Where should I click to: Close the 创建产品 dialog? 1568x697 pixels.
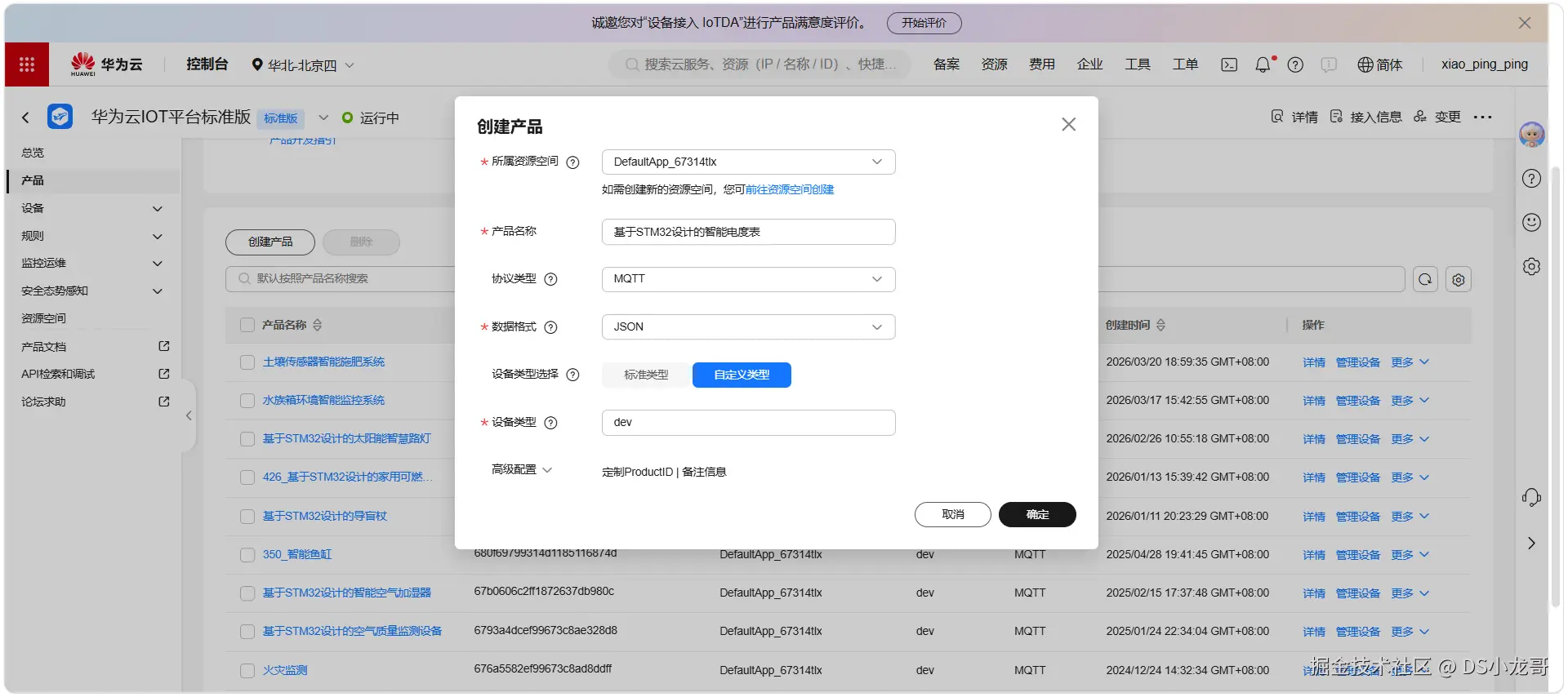[1068, 124]
